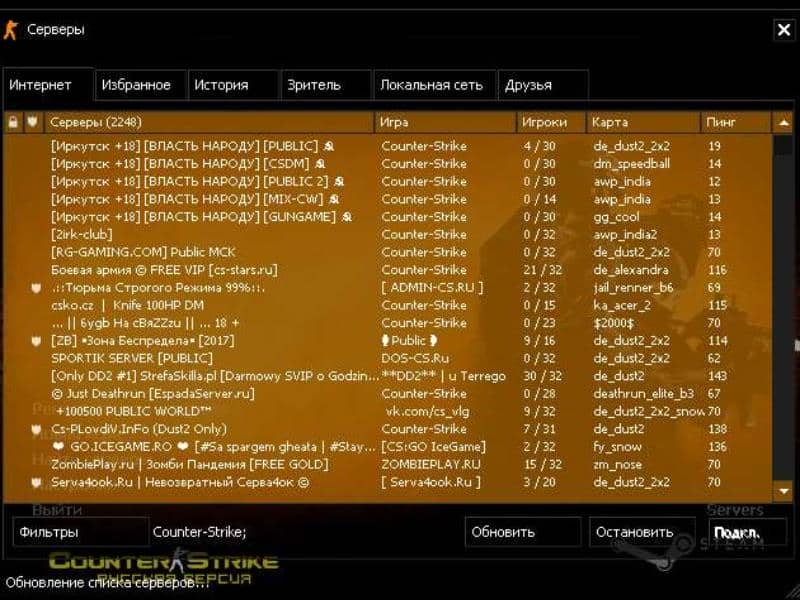Click map name gg_cool

click(x=616, y=217)
